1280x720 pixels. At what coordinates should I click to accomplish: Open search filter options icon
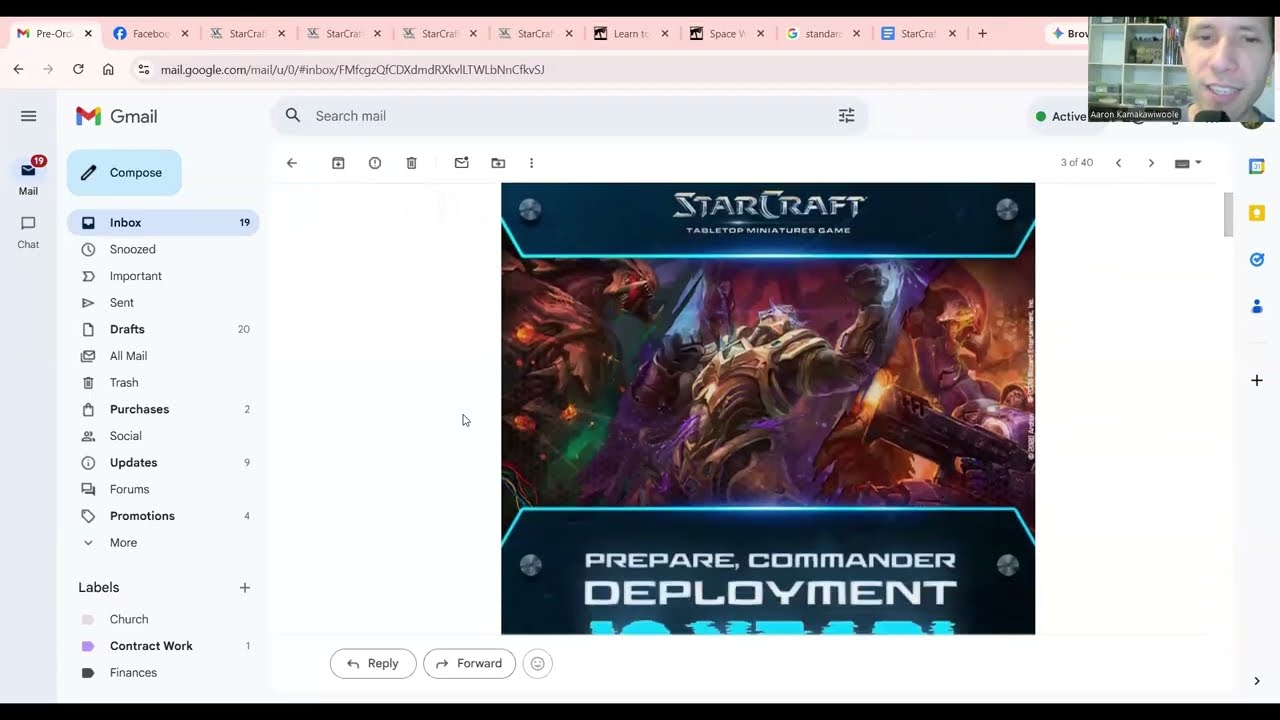point(846,116)
